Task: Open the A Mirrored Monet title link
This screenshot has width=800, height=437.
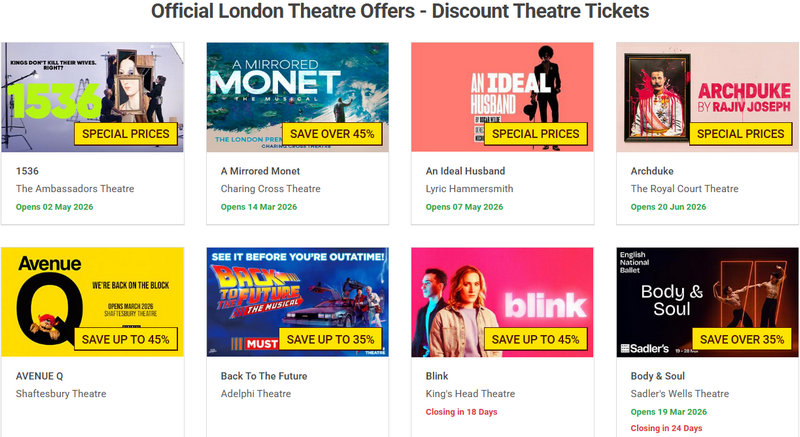Action: (262, 171)
